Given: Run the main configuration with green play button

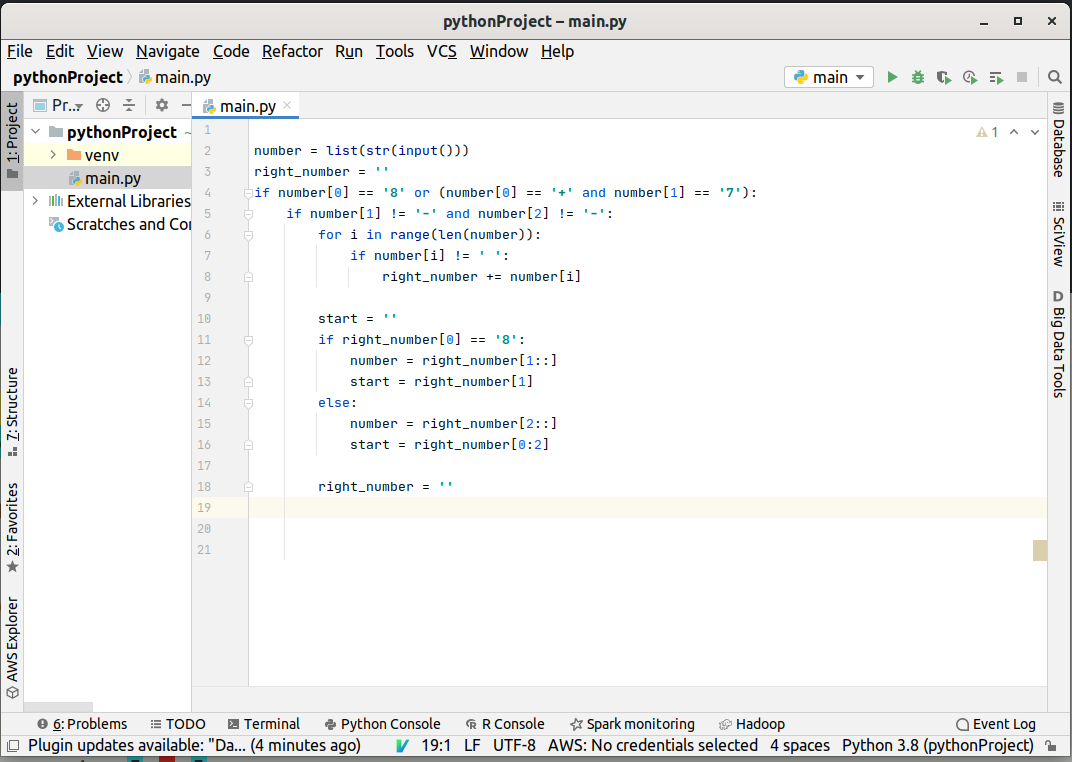Looking at the screenshot, I should (x=892, y=77).
